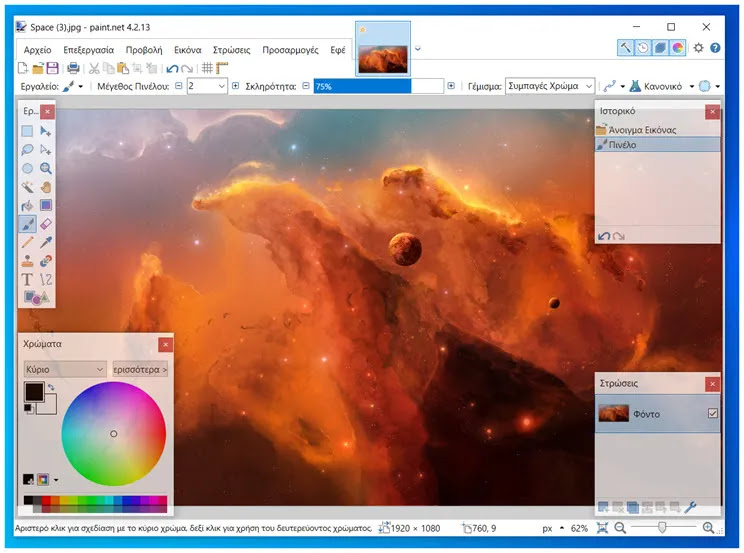Viewport: 744px width, 553px height.
Task: Decrease brush size with minus button
Action: 178,86
